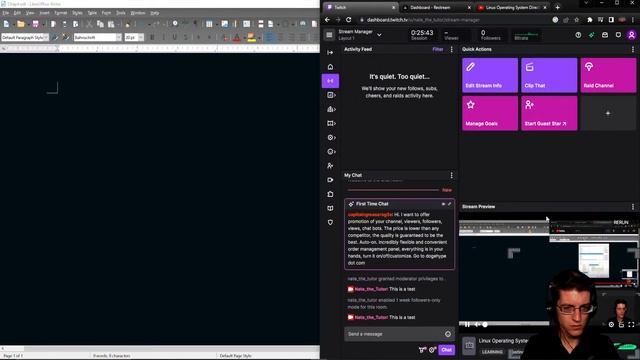Open the Insert menu in Writer

tap(44, 13)
